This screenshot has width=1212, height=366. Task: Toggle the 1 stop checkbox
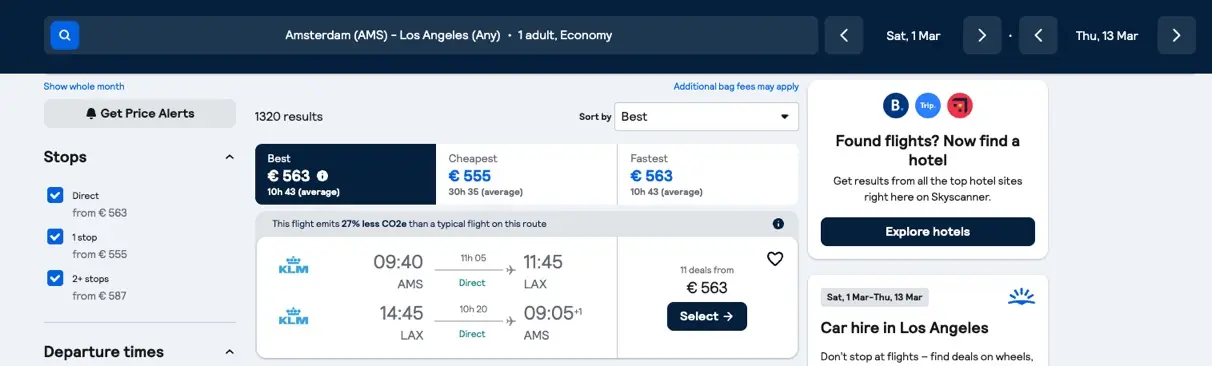point(55,237)
